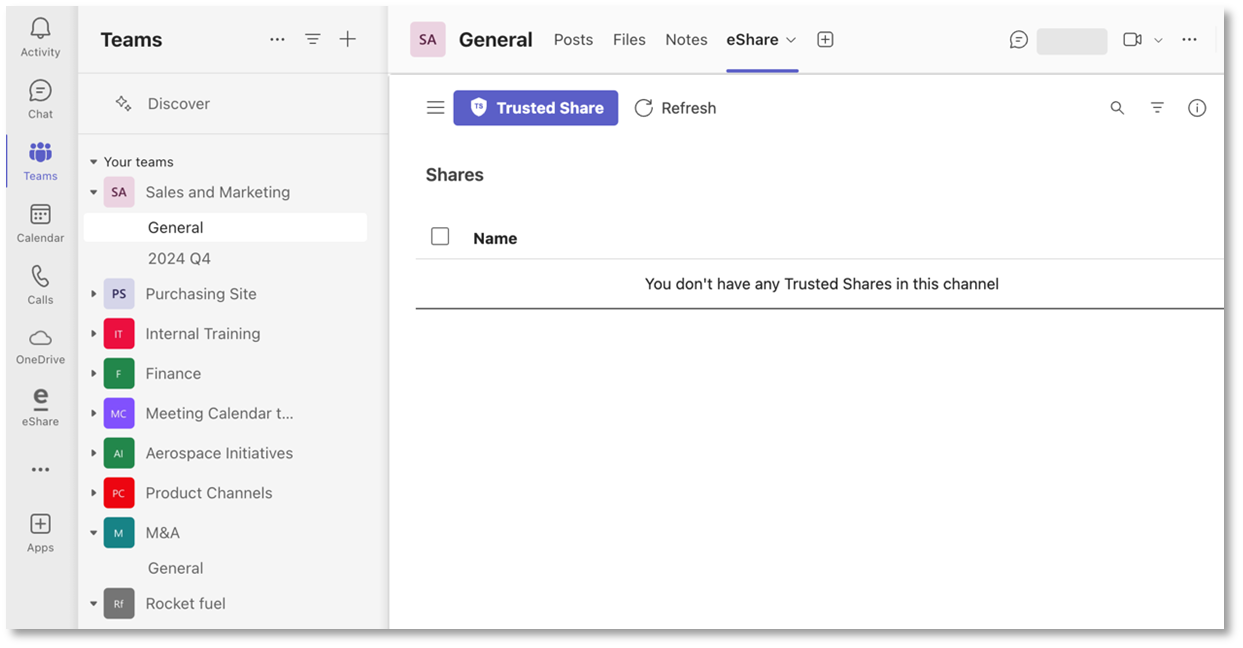The width and height of the screenshot is (1243, 648).
Task: Open the Apps store
Action: [x=40, y=533]
